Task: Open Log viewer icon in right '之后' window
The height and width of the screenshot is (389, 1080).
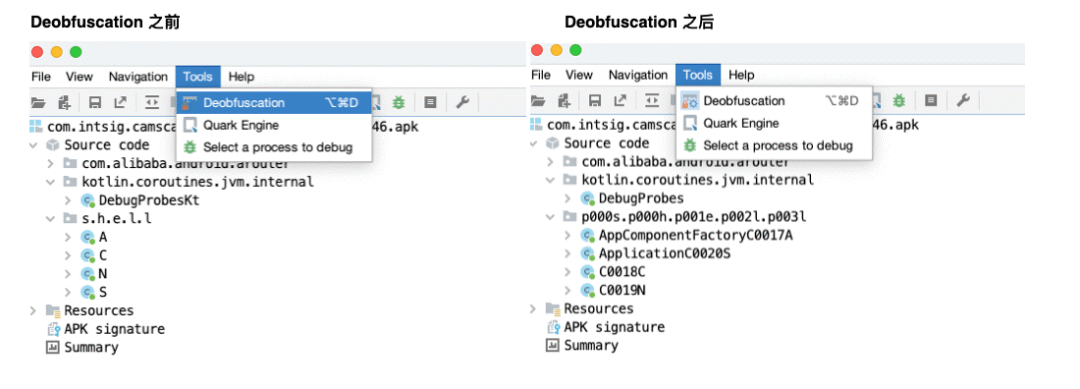Action: coord(931,101)
